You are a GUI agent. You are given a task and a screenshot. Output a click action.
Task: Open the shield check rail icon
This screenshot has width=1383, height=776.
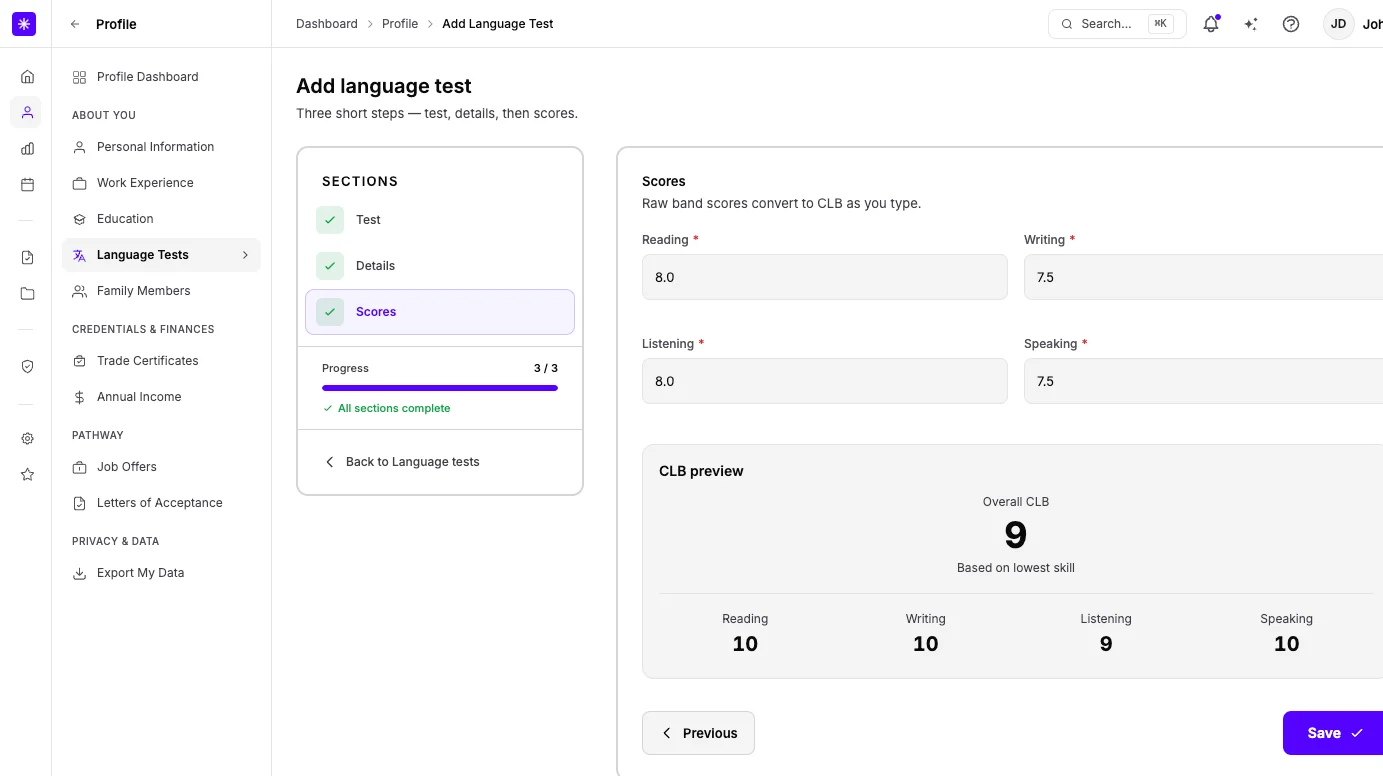point(27,367)
